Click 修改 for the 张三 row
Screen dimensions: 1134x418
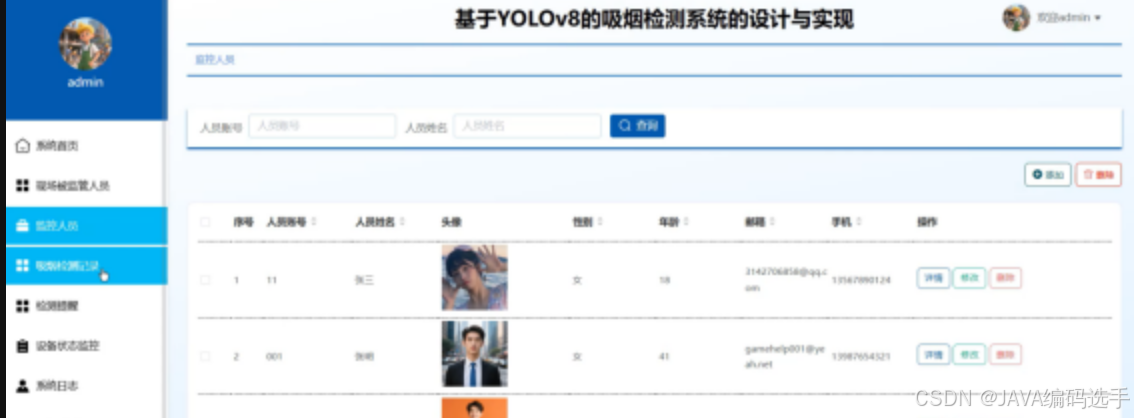(x=969, y=278)
